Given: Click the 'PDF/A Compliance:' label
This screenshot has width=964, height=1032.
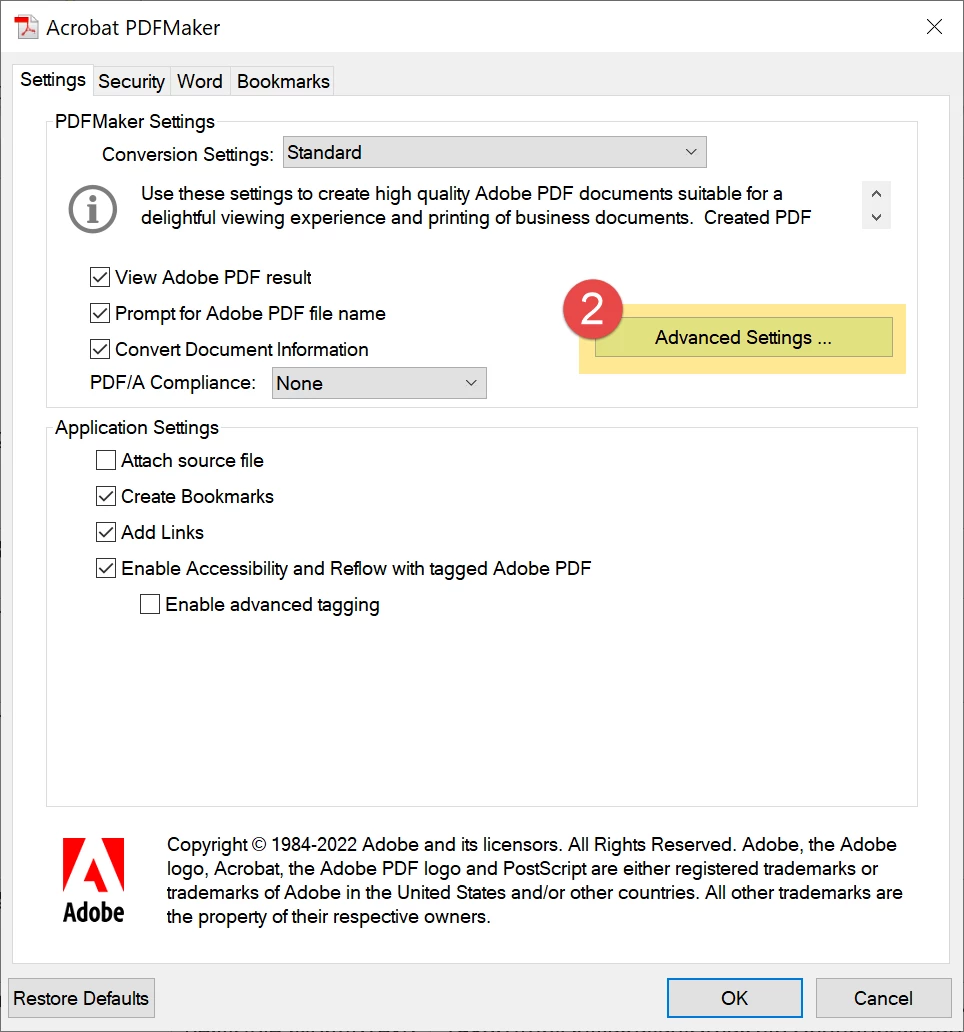Looking at the screenshot, I should point(172,383).
